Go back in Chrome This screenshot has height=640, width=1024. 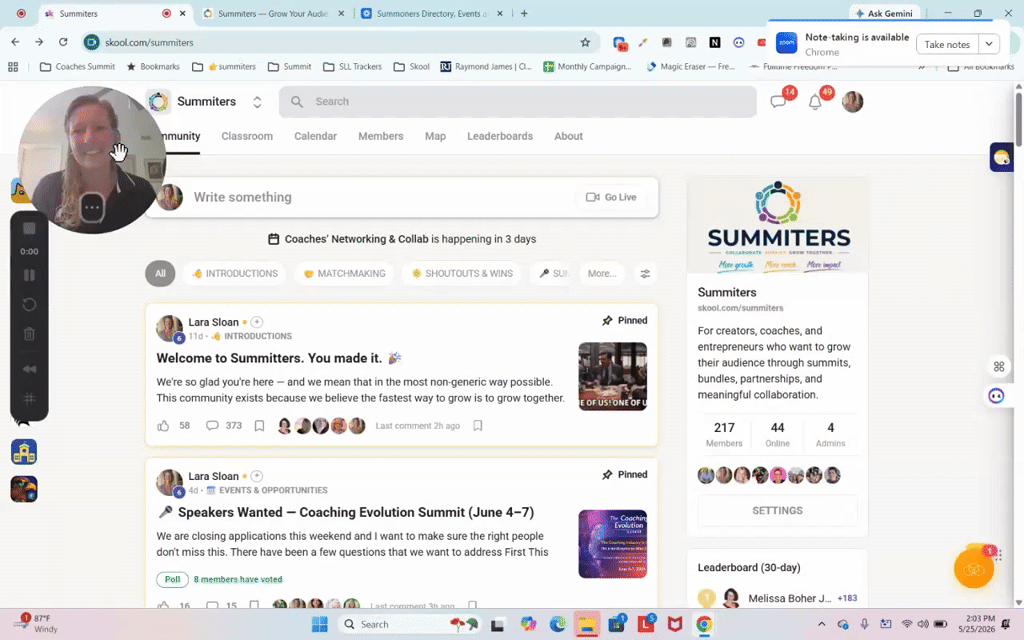pos(15,42)
